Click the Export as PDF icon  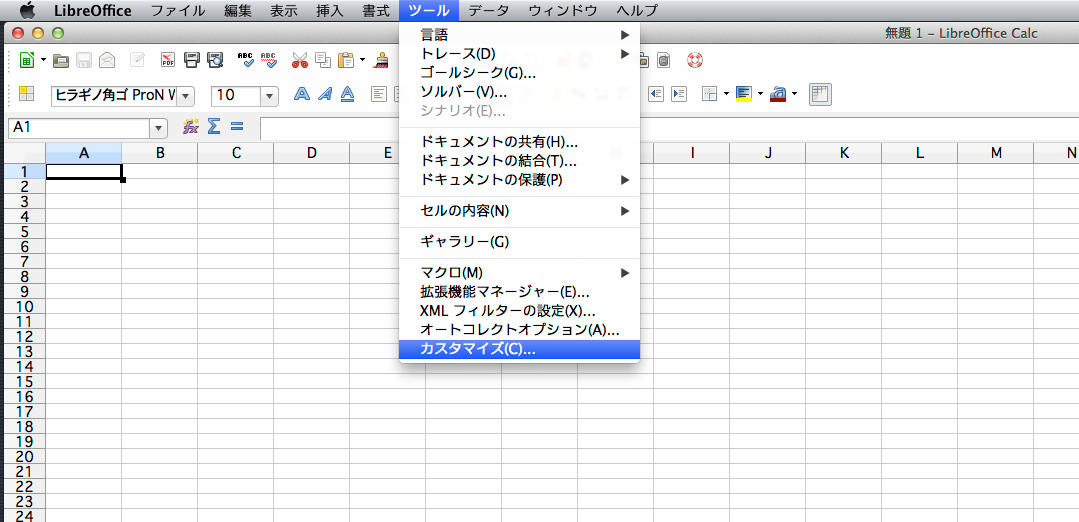[x=168, y=61]
